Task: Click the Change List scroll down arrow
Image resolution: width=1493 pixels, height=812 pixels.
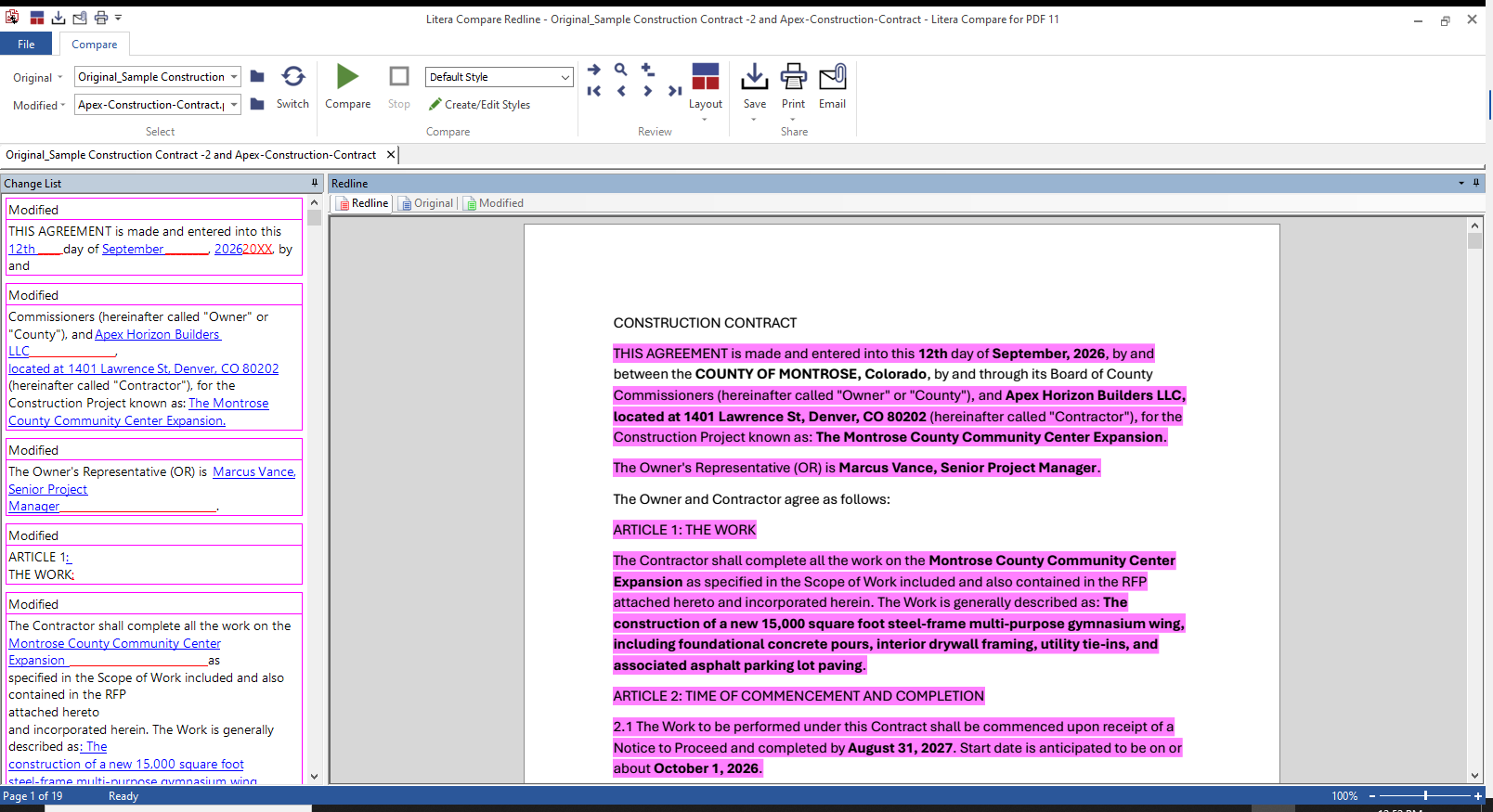Action: [314, 777]
